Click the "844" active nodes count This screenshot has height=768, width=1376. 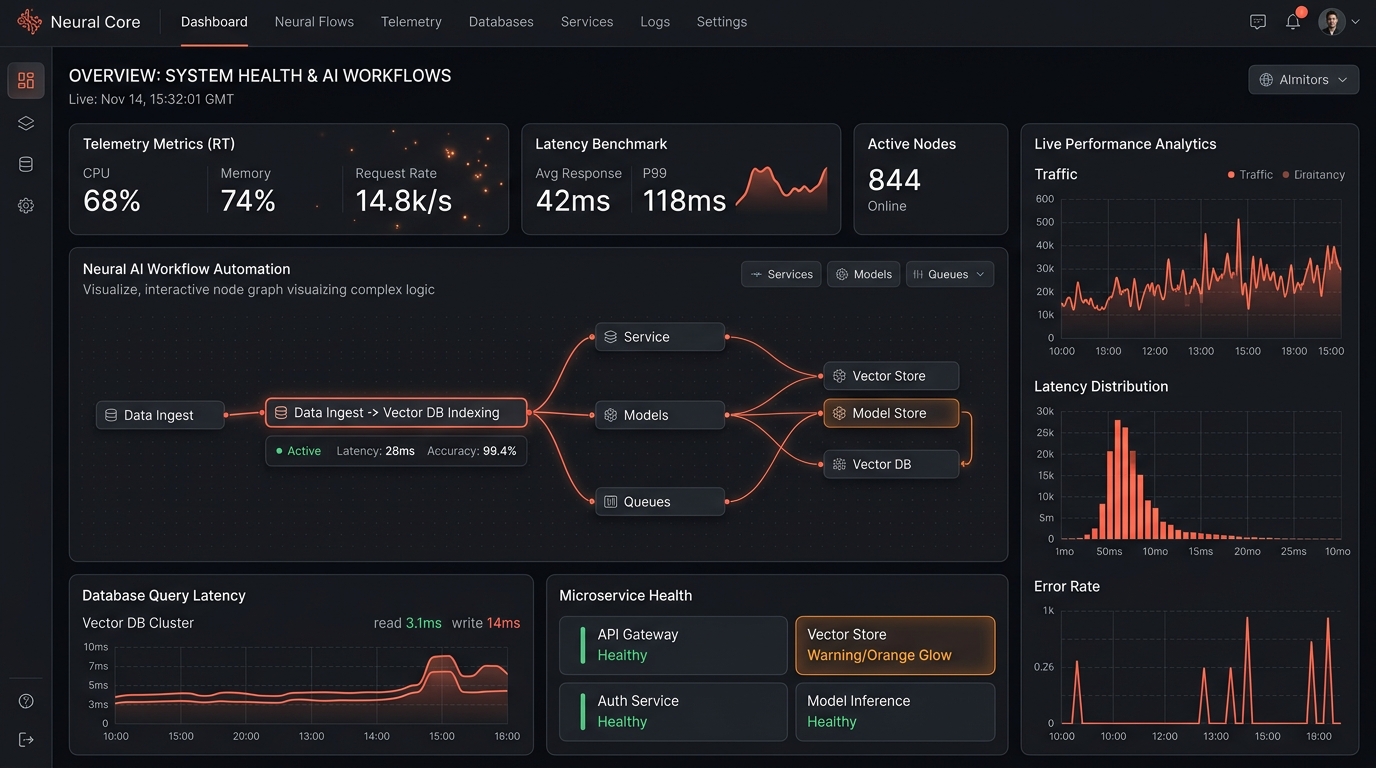click(x=894, y=180)
